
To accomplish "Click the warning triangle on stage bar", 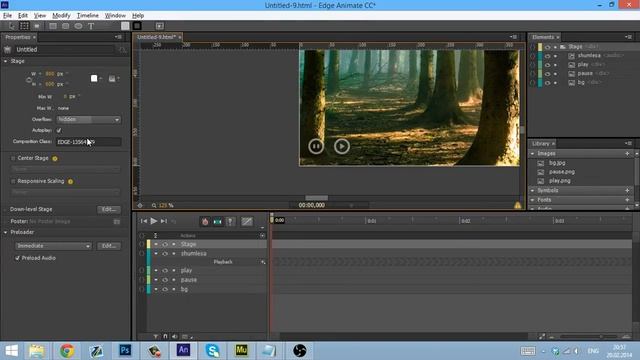I will [518, 205].
